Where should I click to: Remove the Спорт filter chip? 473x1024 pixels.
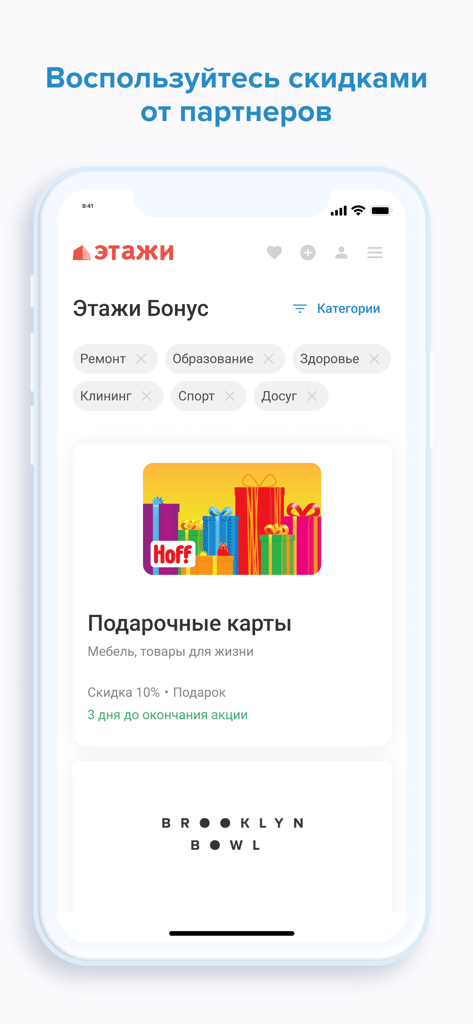coord(229,396)
